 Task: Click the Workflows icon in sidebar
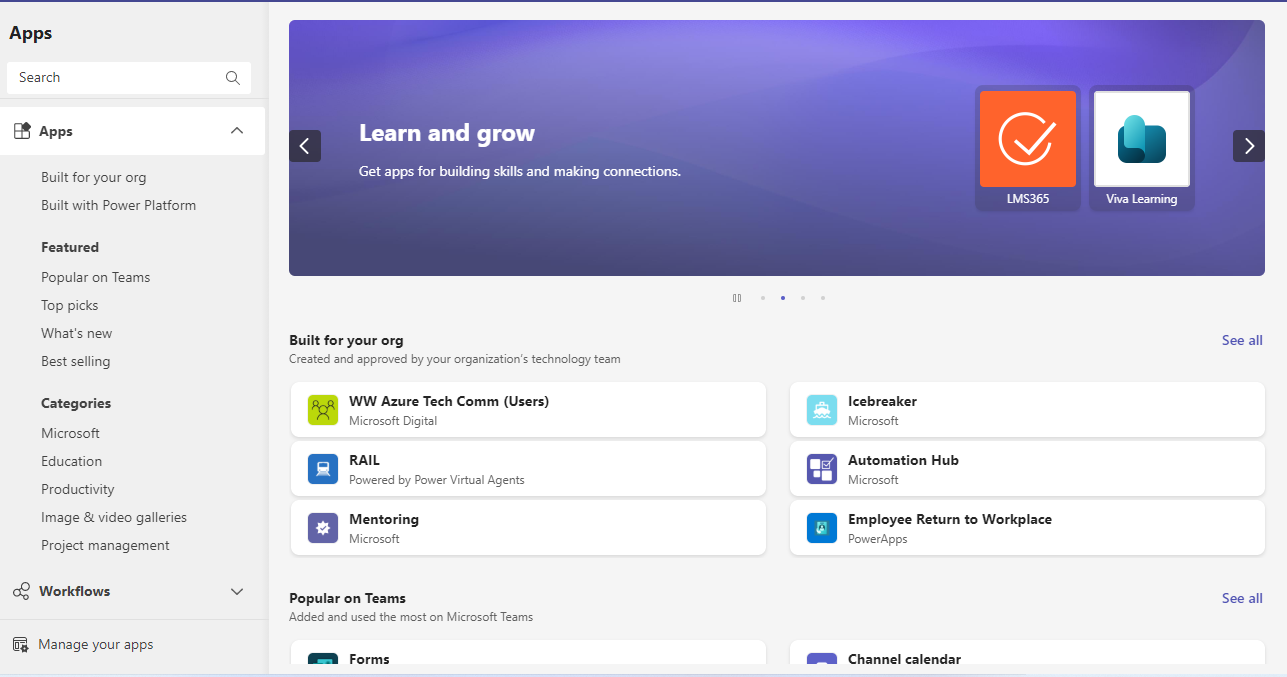coord(22,591)
